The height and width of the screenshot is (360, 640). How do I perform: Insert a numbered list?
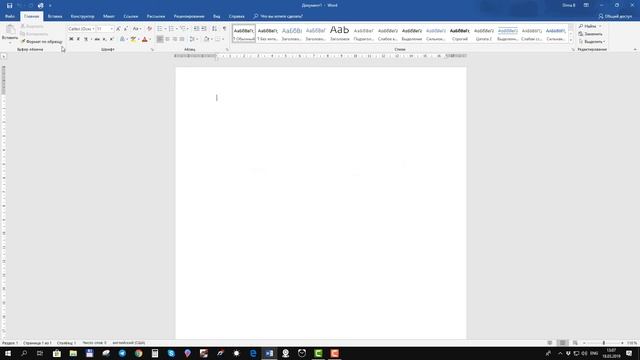[171, 29]
